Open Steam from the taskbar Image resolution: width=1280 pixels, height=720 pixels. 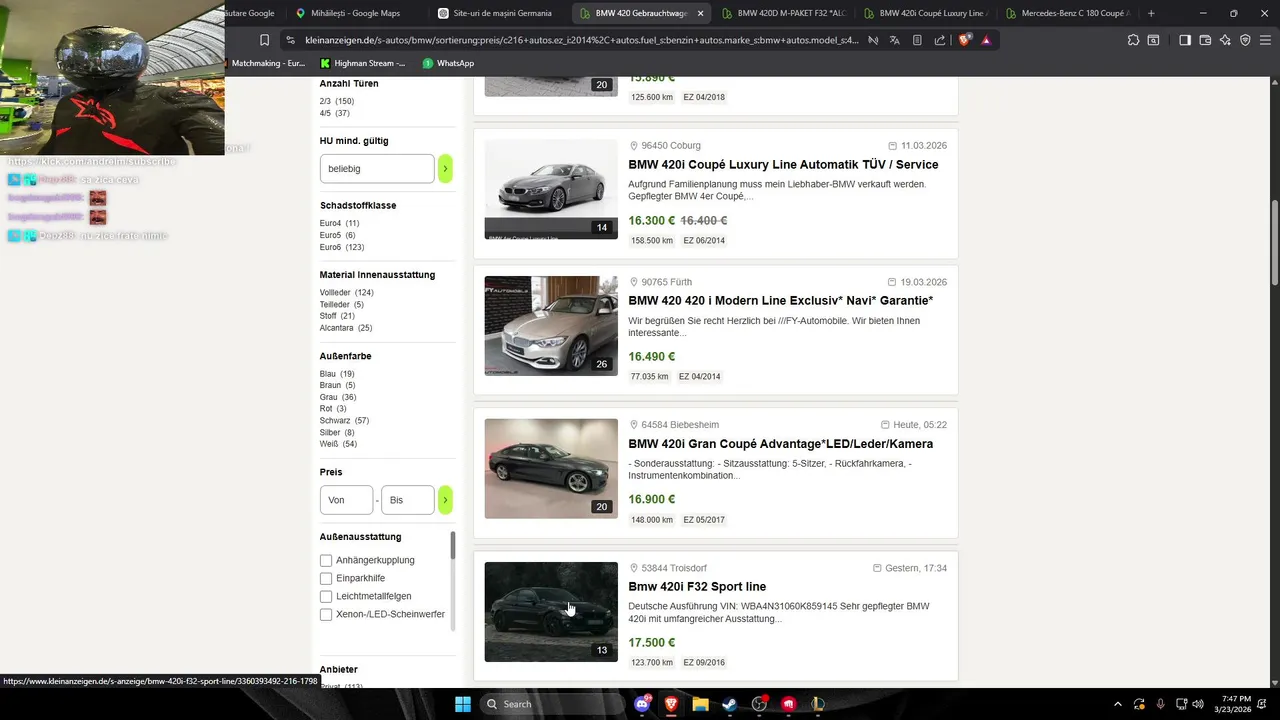point(729,704)
